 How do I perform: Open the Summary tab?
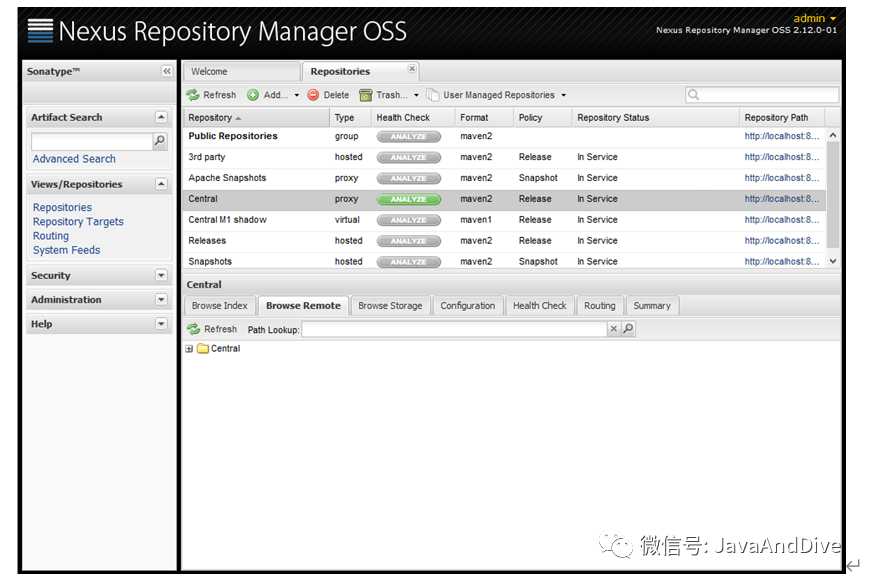(652, 306)
